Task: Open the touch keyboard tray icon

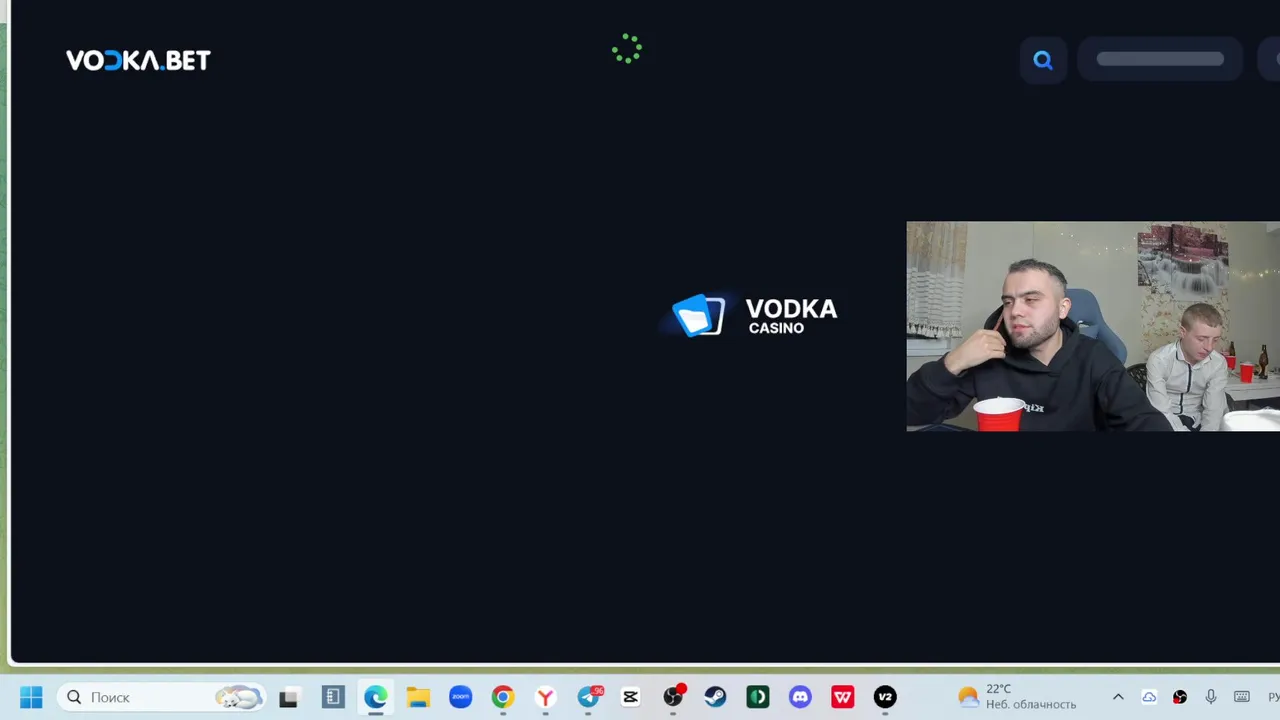Action: [1242, 697]
